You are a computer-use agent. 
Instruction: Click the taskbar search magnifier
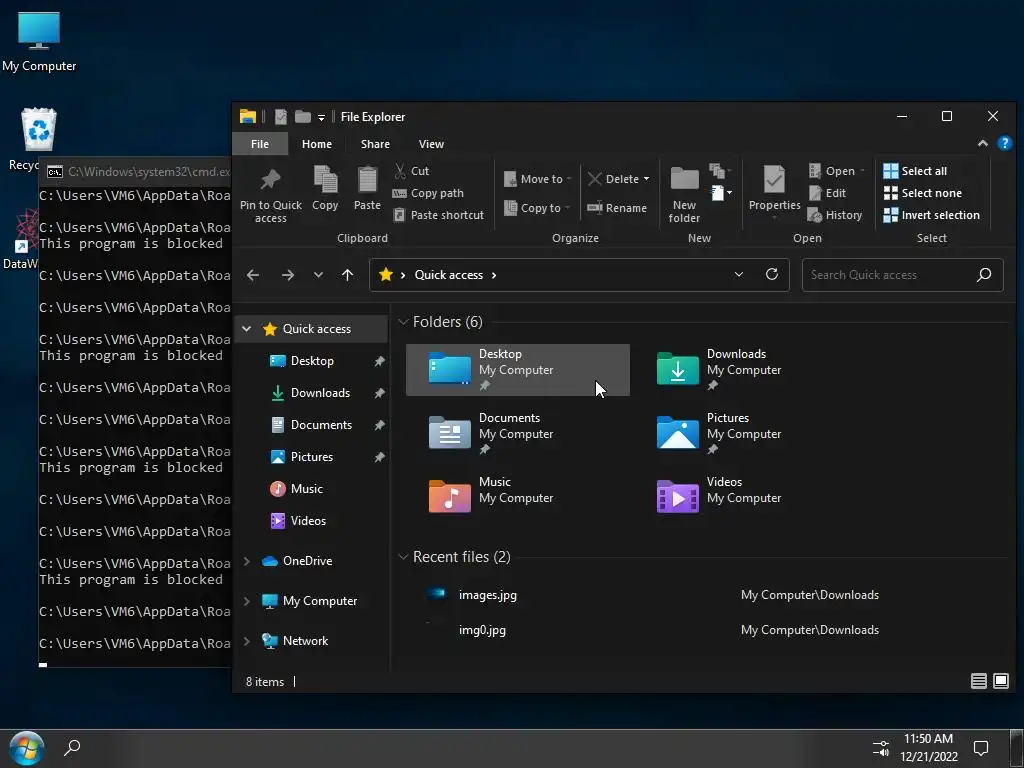pyautogui.click(x=72, y=748)
